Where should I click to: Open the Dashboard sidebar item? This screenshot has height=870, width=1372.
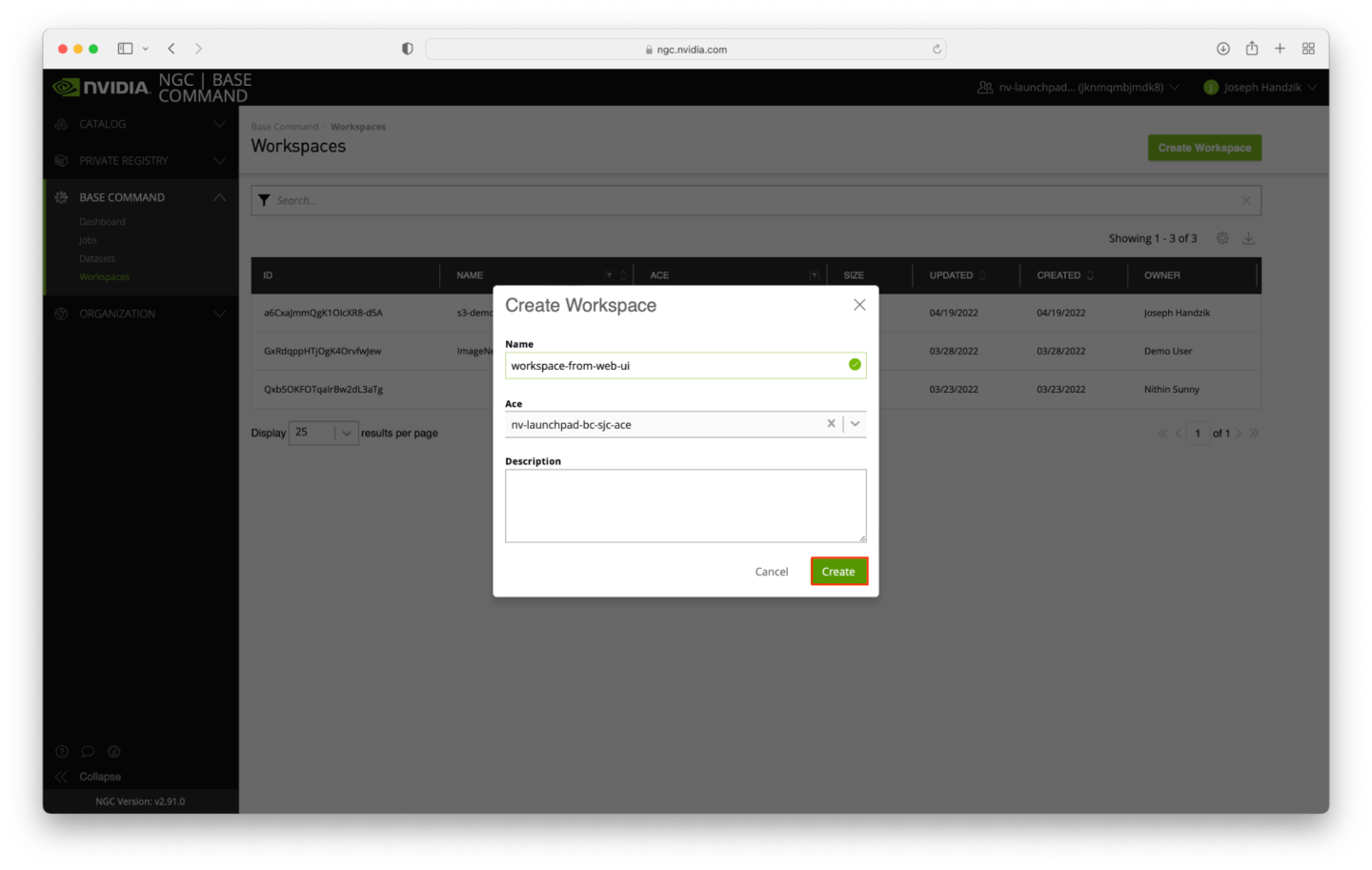coord(102,222)
